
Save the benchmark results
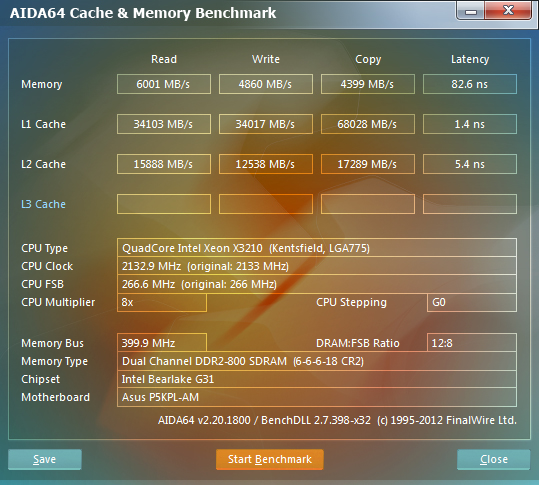click(45, 459)
